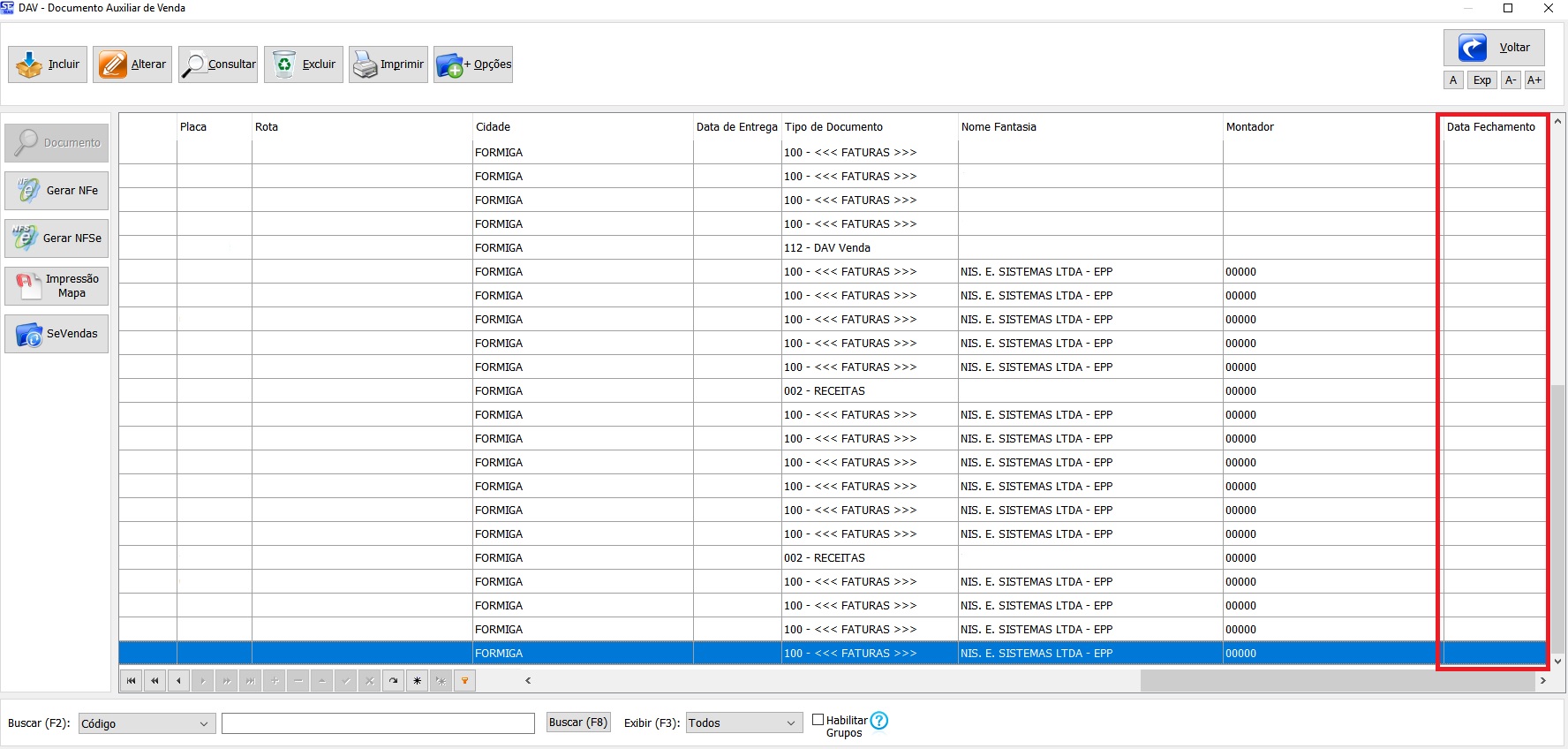
Task: Sort by the Tipo de Documento column header
Action: pos(833,127)
